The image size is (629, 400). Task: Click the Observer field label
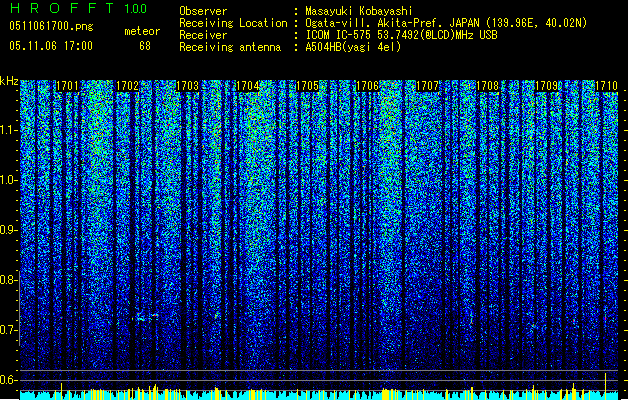coord(203,11)
